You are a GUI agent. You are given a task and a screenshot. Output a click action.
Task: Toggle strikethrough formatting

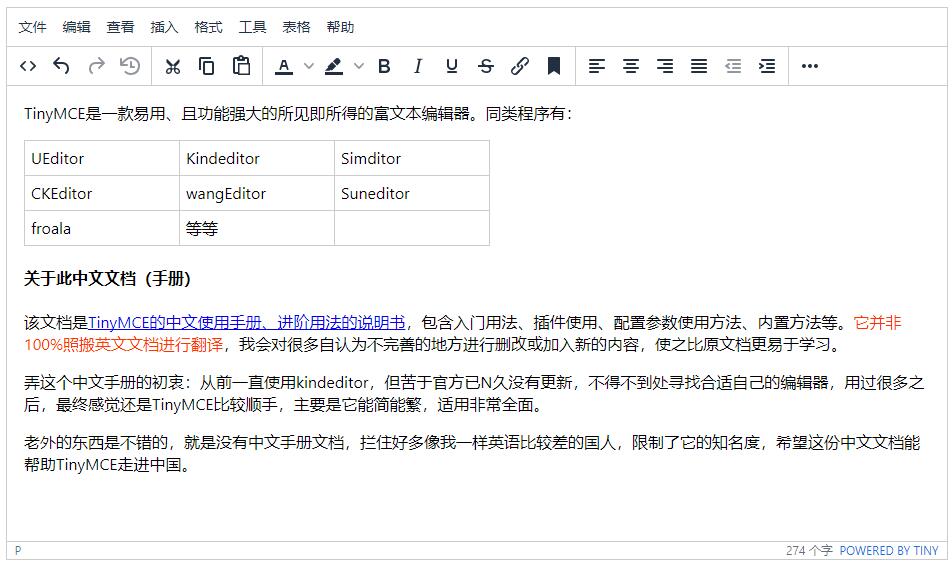(x=486, y=66)
